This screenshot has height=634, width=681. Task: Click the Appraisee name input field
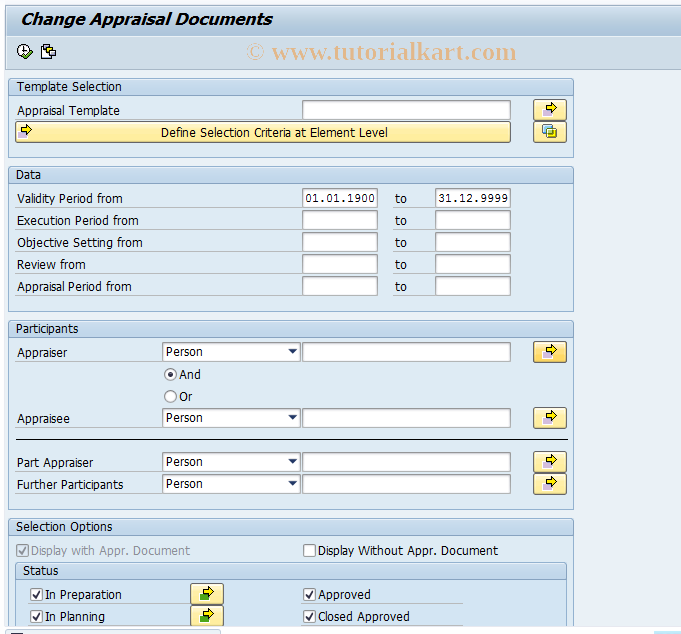pyautogui.click(x=406, y=418)
